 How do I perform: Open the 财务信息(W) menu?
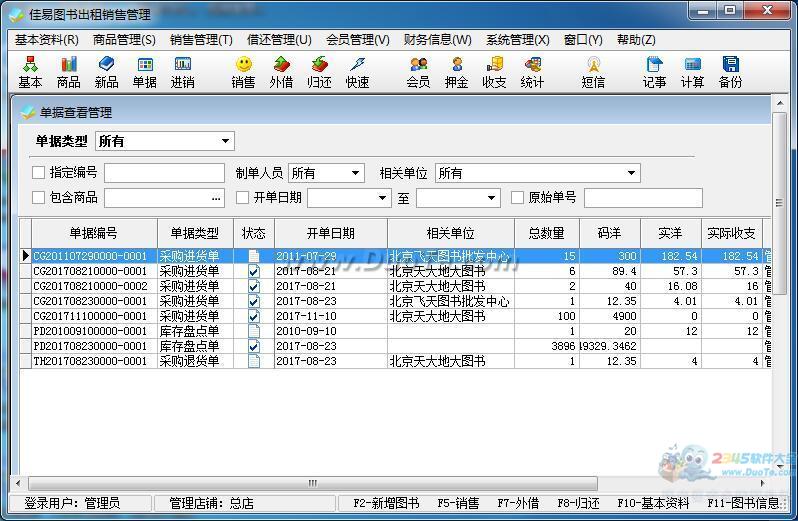pos(438,40)
